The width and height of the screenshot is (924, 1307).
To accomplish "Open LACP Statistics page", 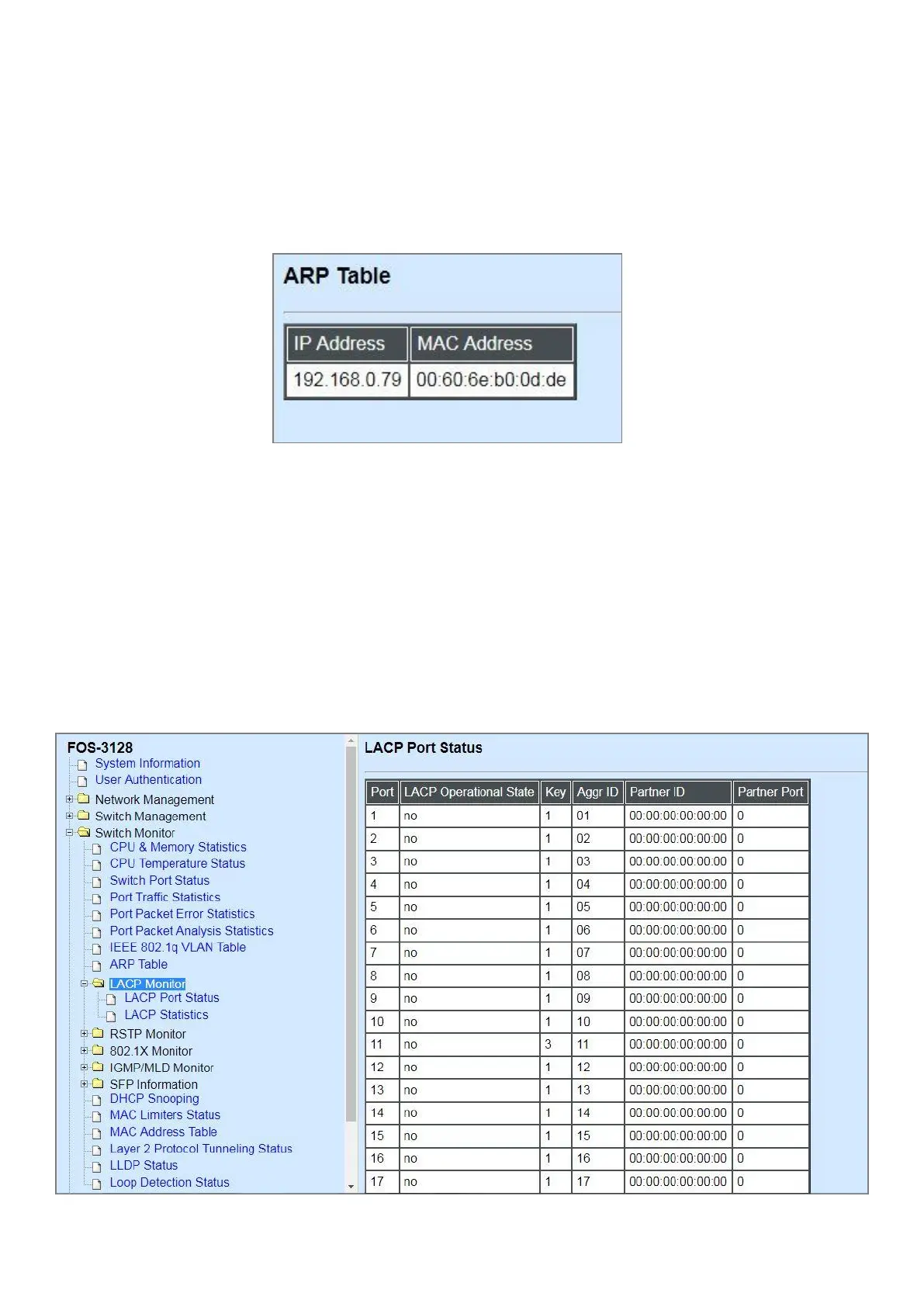I will 166,1014.
